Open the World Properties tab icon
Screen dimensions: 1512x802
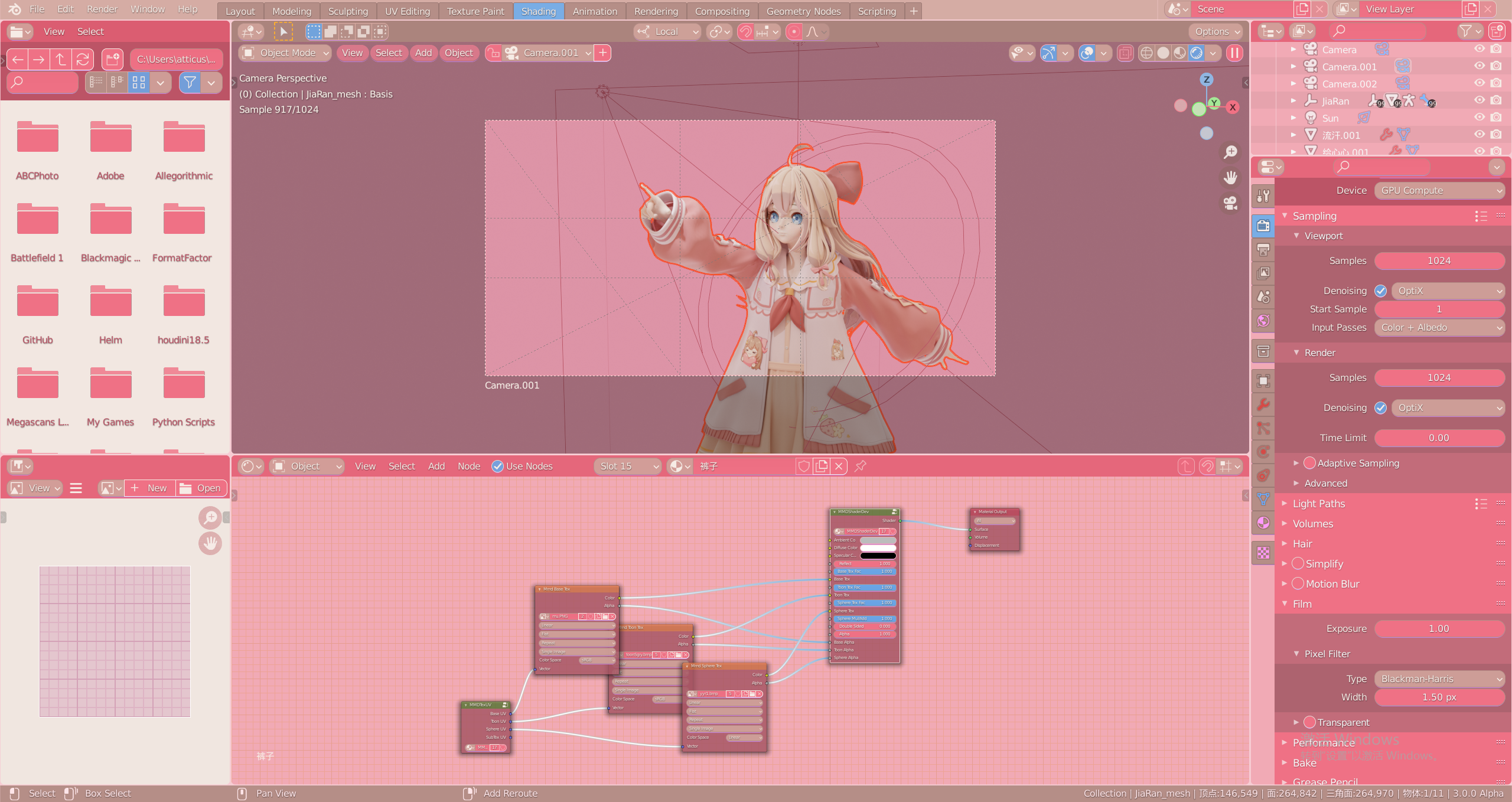[1263, 321]
